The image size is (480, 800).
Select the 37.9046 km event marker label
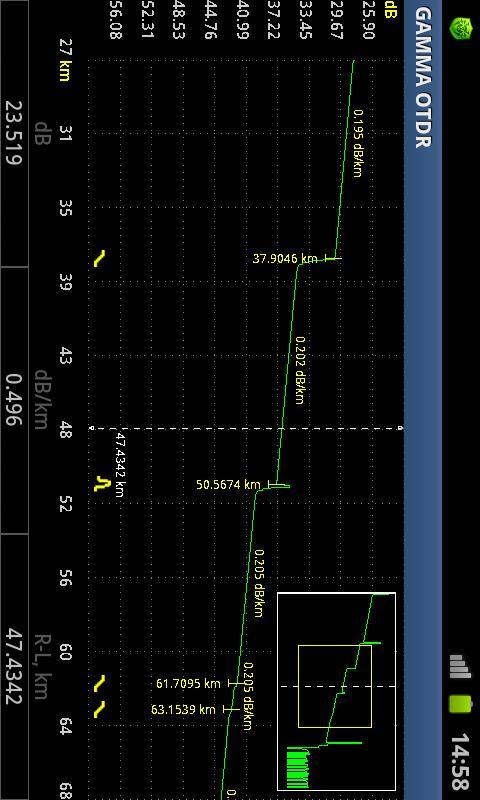click(285, 259)
